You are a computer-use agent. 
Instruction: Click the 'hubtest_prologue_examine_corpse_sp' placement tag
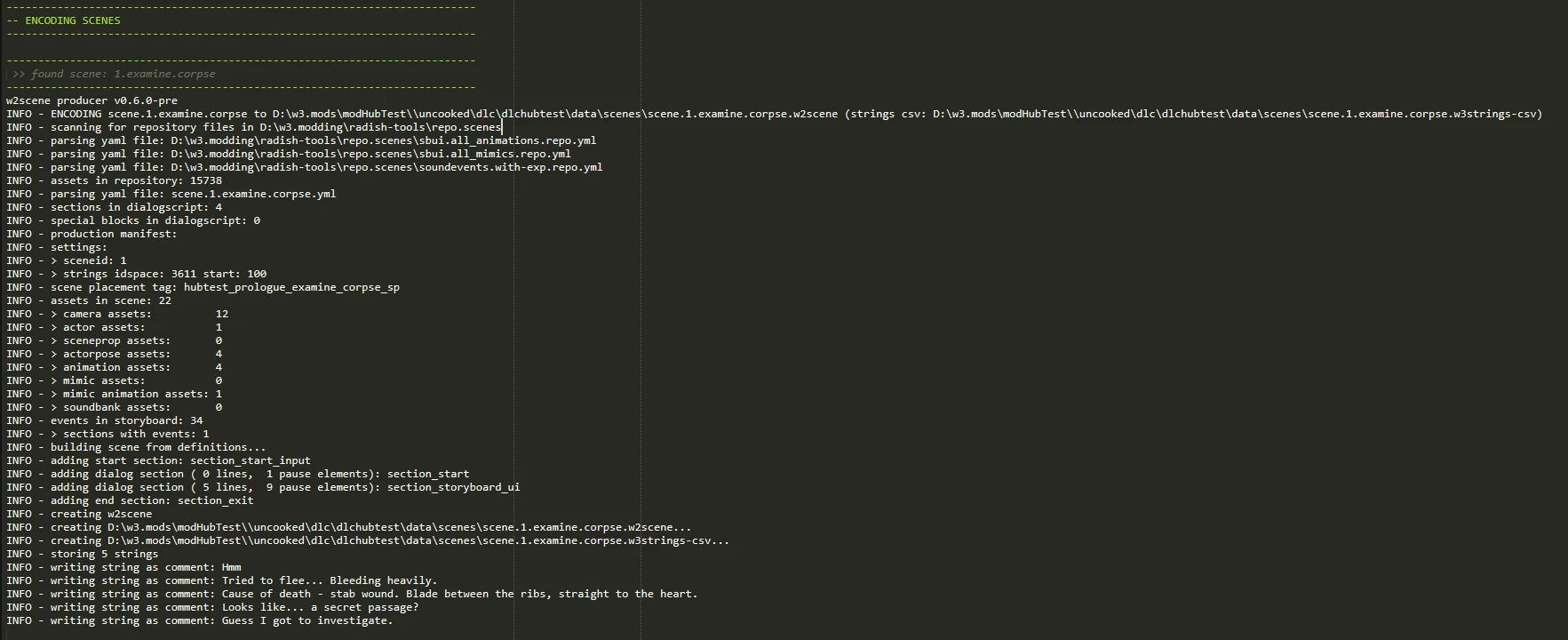[x=291, y=287]
